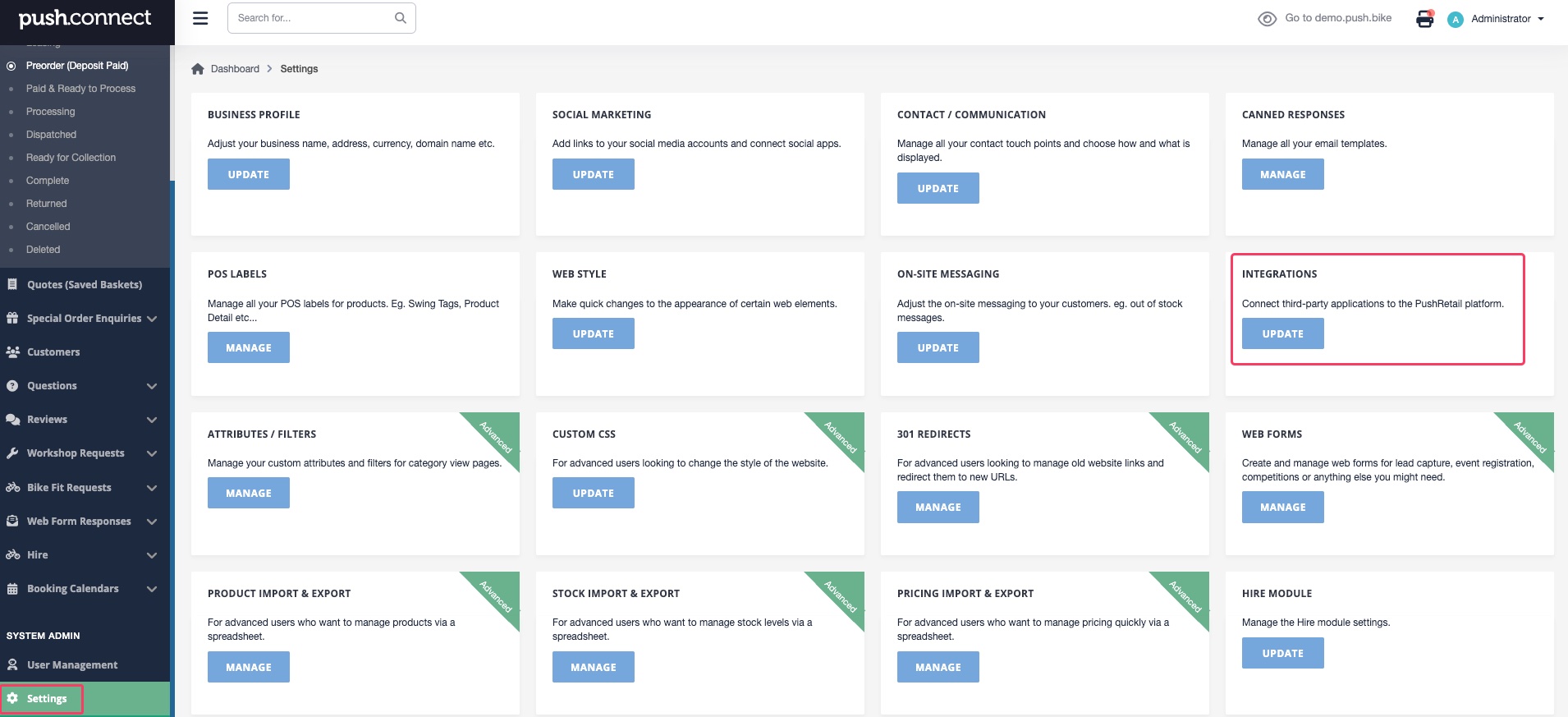Screen dimensions: 1568x717
Task: Click Manage under Canned Responses
Action: click(x=1282, y=175)
